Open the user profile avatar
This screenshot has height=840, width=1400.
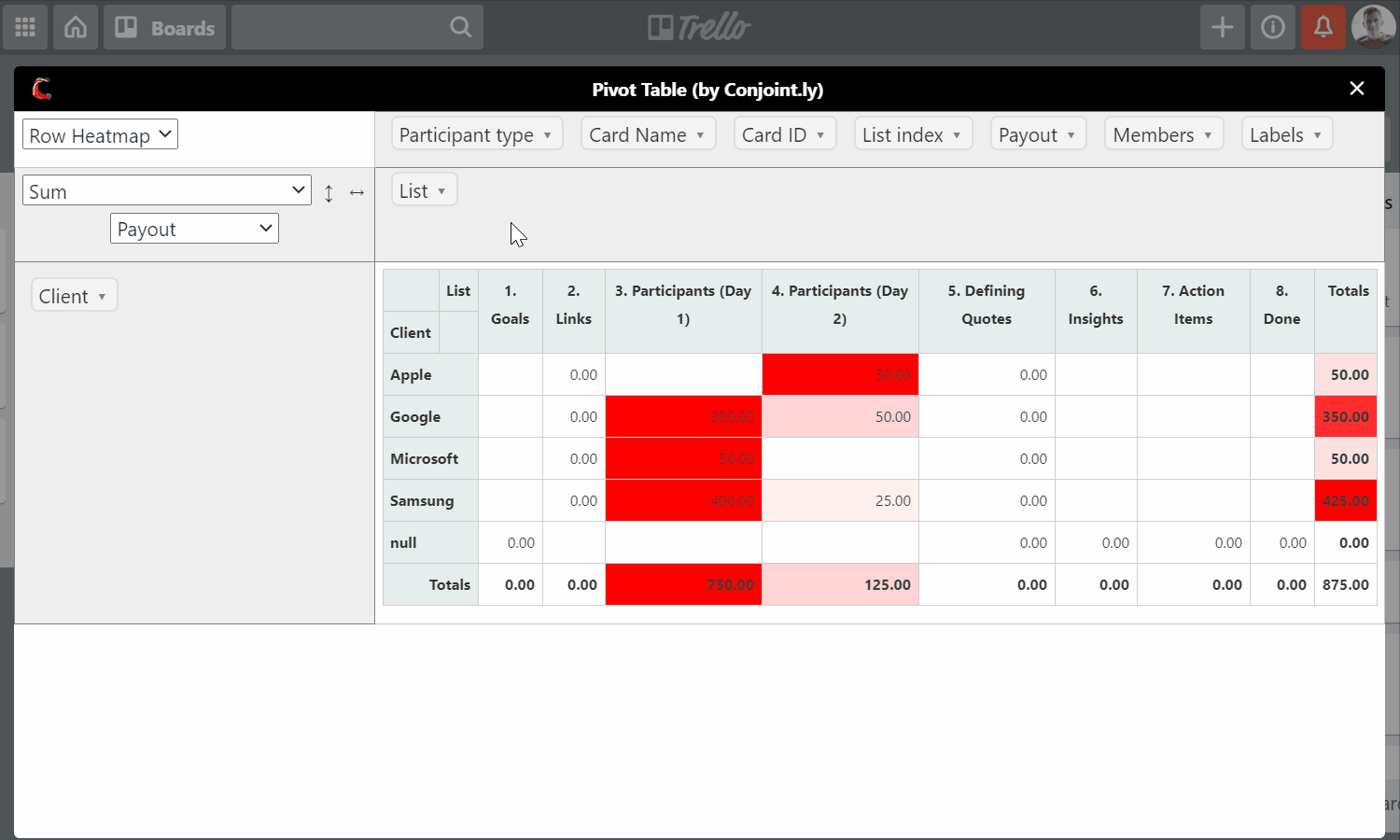1374,27
